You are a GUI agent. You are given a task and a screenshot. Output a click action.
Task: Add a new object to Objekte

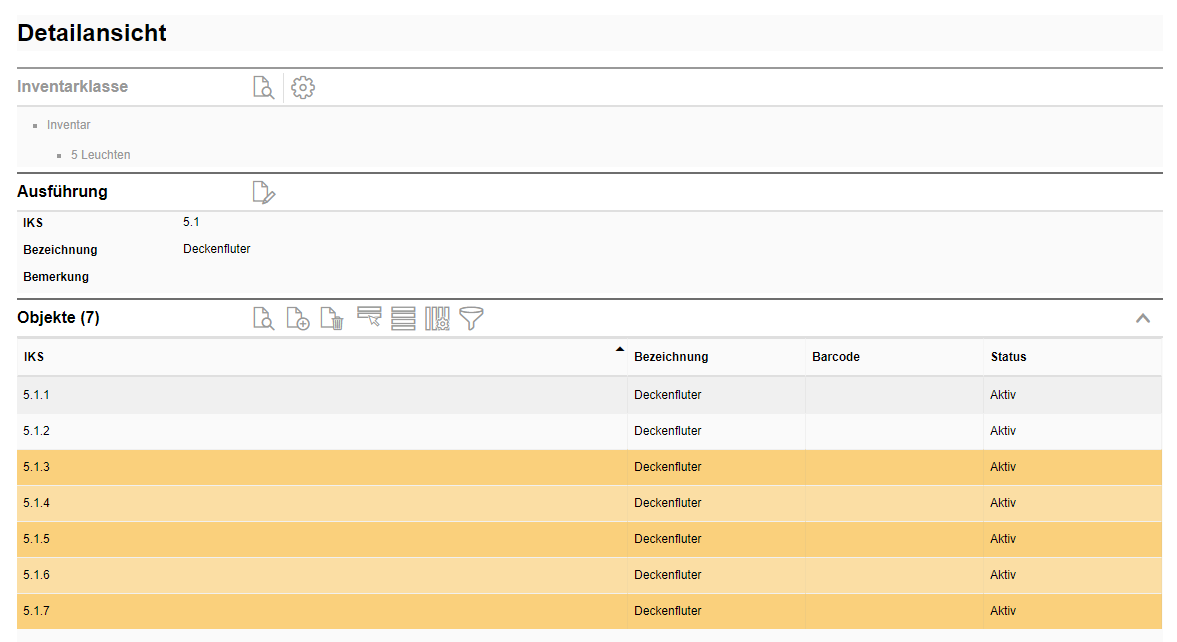(x=297, y=319)
